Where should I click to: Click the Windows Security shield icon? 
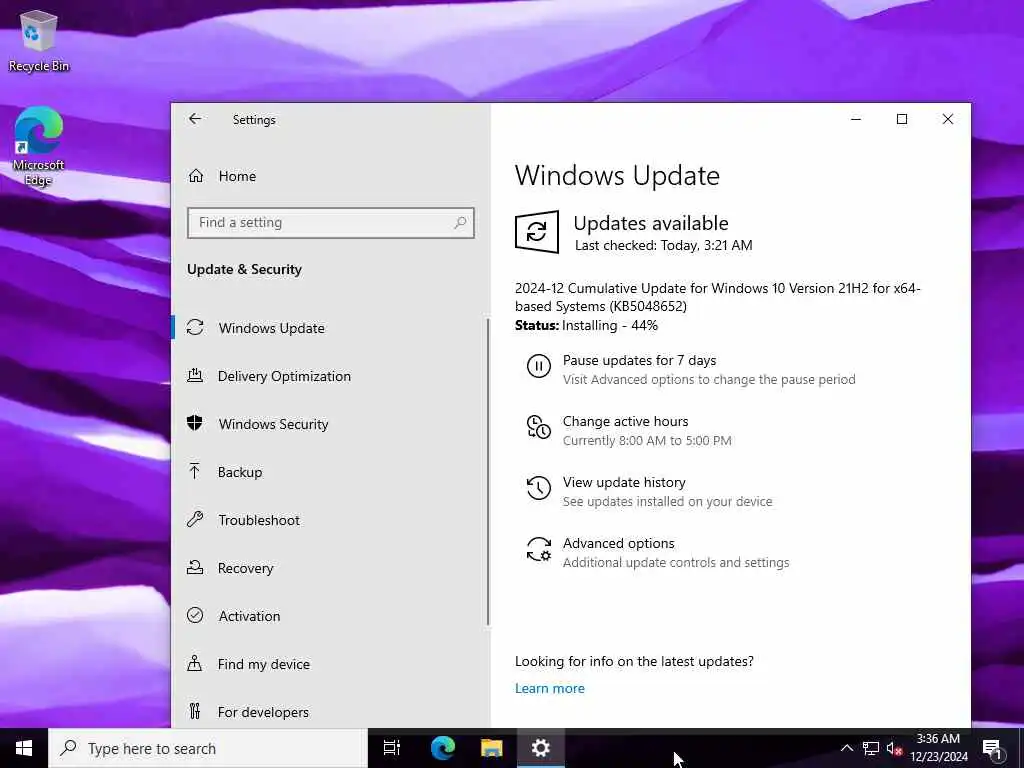[x=195, y=423]
